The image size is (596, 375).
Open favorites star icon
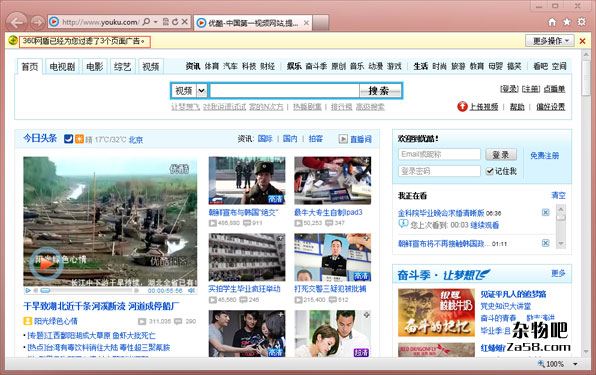pos(567,22)
